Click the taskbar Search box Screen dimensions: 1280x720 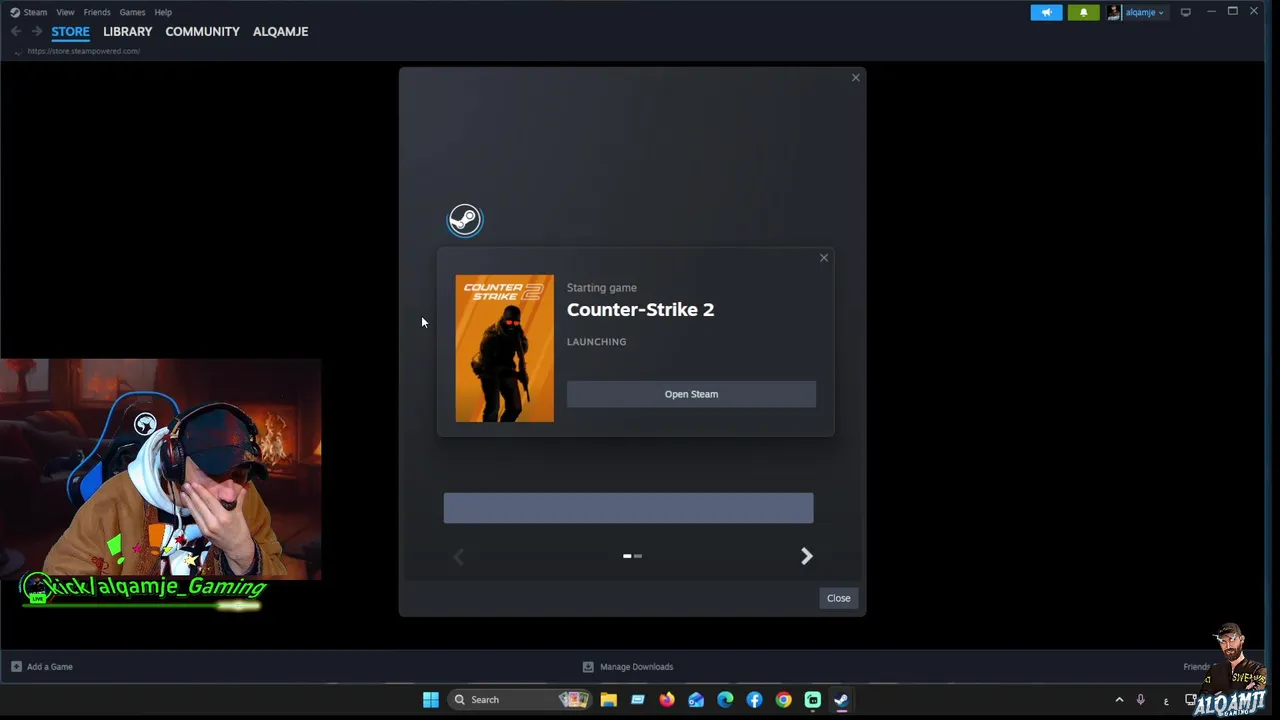click(519, 700)
